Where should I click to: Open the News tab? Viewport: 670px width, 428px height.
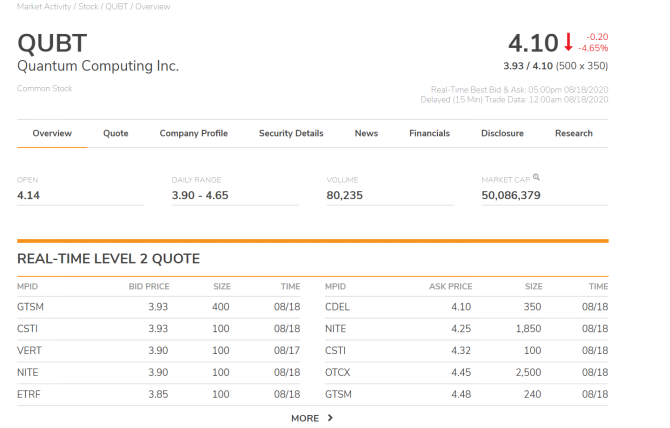point(366,133)
